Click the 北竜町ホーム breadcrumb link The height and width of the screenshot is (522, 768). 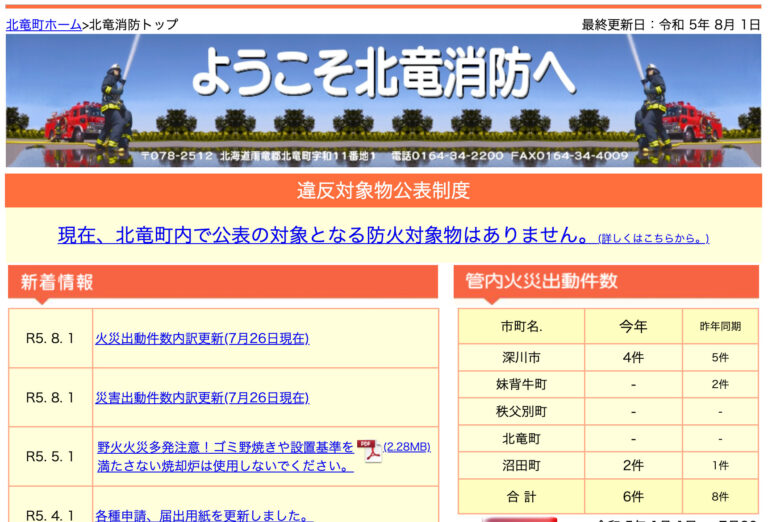[x=44, y=25]
